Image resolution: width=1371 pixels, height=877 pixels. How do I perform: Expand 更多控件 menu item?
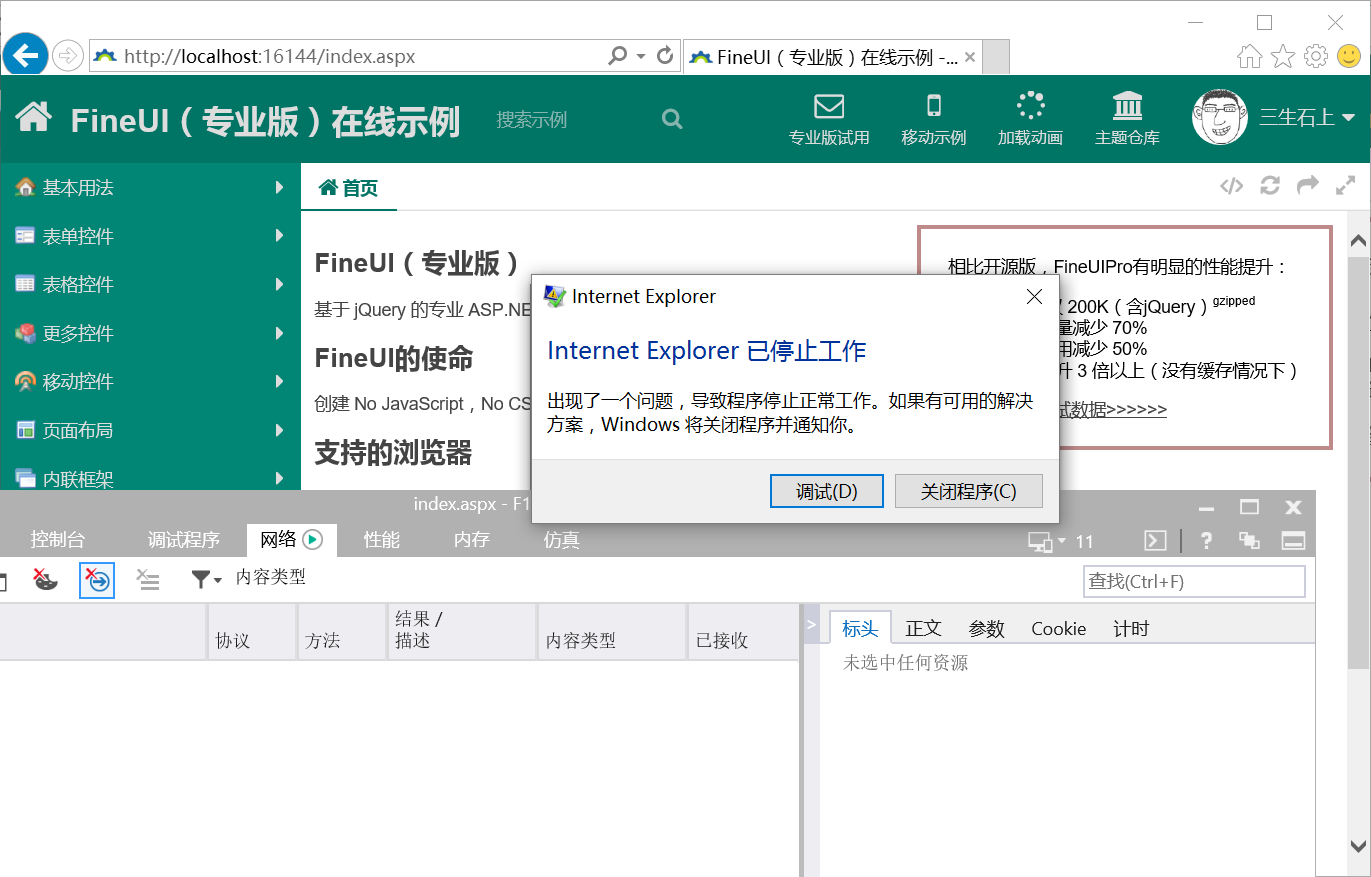(150, 333)
